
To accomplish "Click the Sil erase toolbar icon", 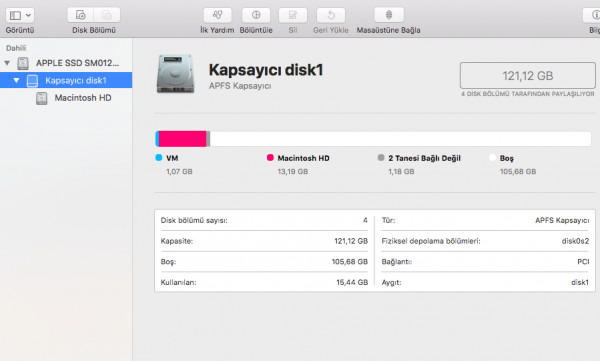I will (293, 15).
